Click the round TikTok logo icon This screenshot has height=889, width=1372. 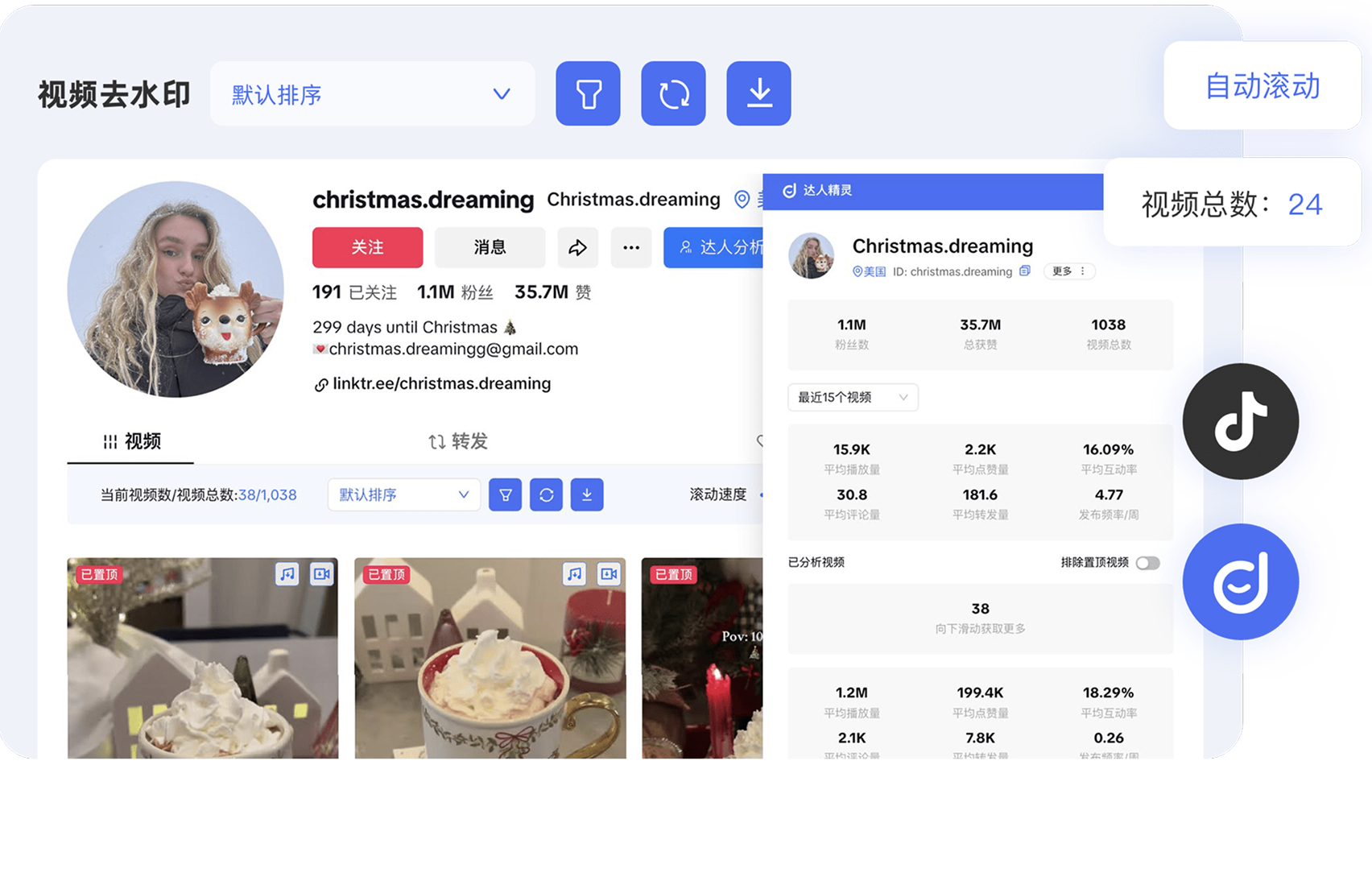tap(1240, 421)
